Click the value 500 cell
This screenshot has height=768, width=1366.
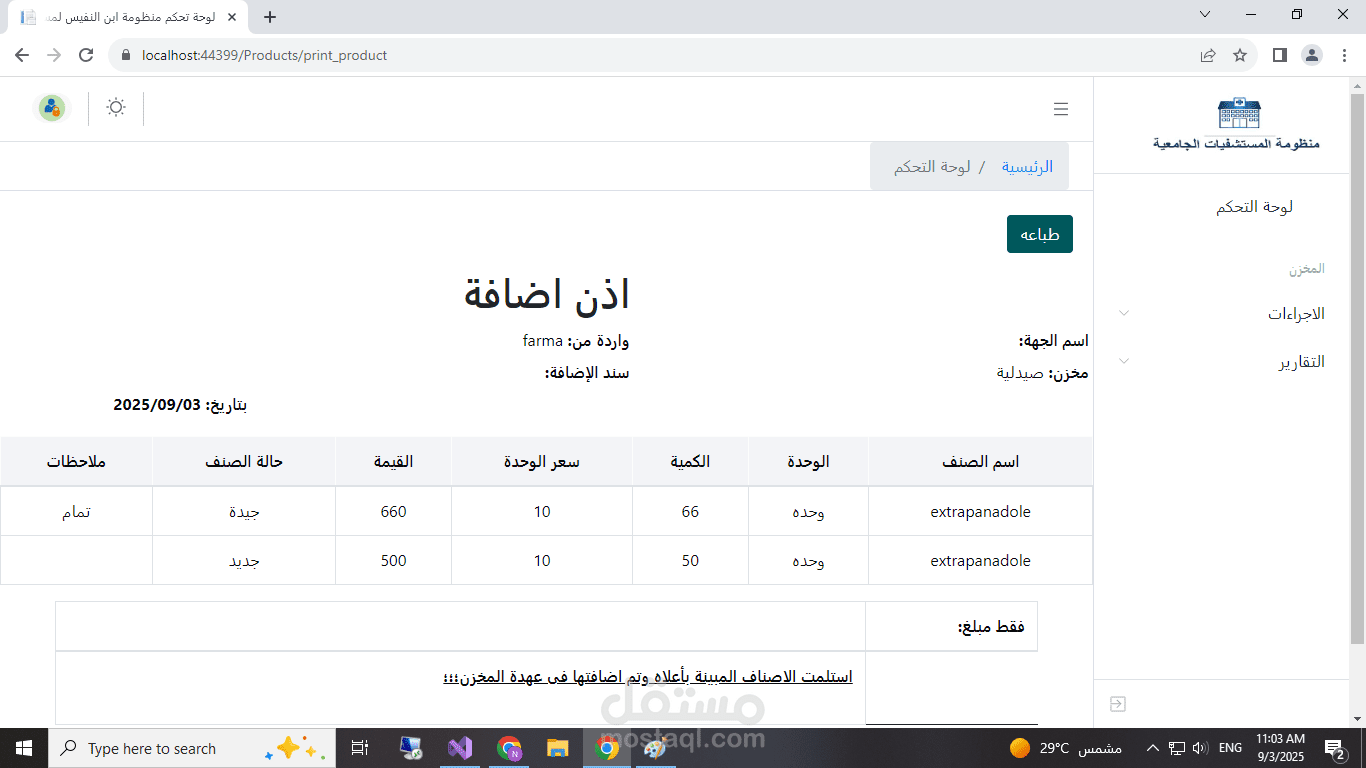point(393,561)
